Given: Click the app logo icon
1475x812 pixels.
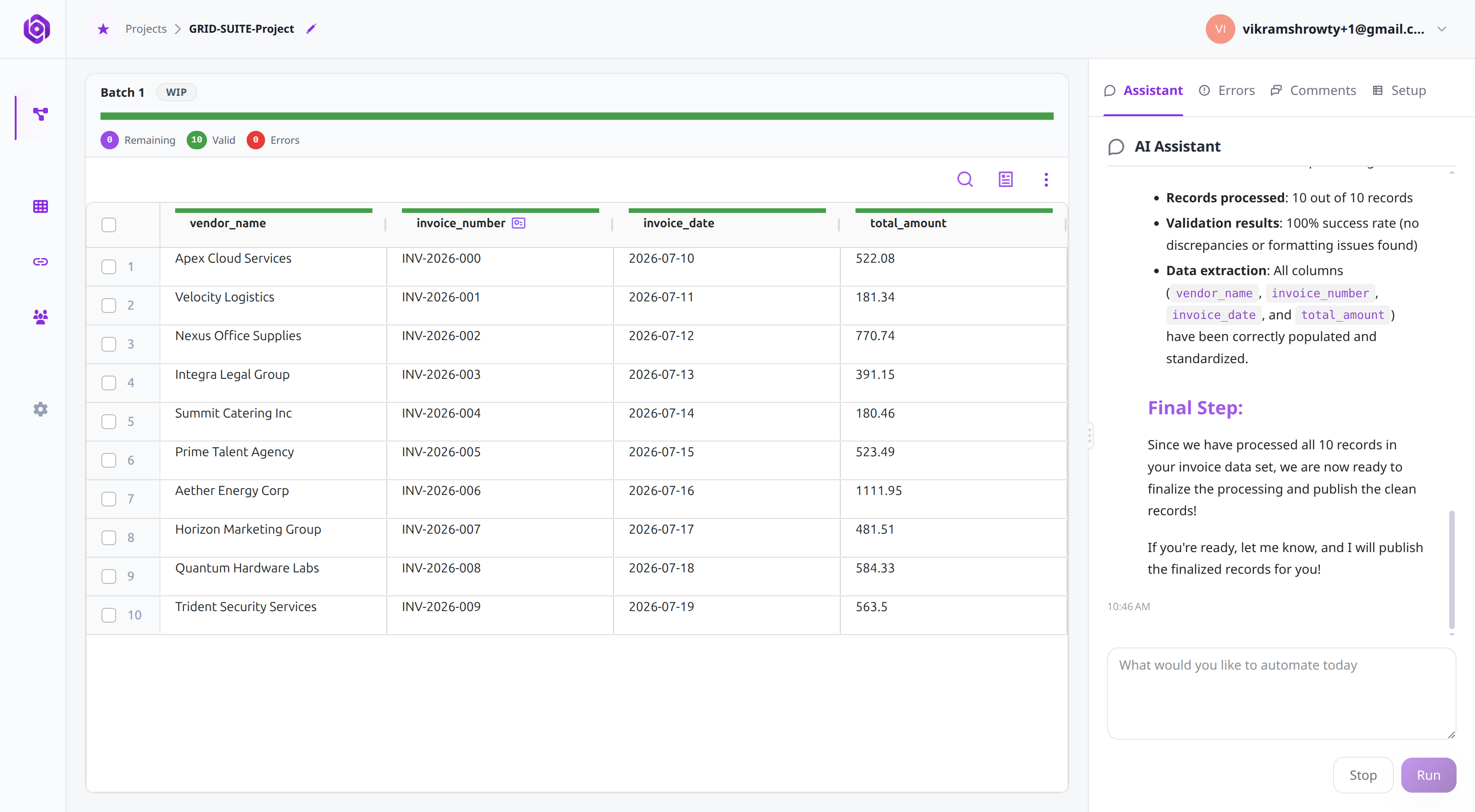Looking at the screenshot, I should tap(37, 29).
